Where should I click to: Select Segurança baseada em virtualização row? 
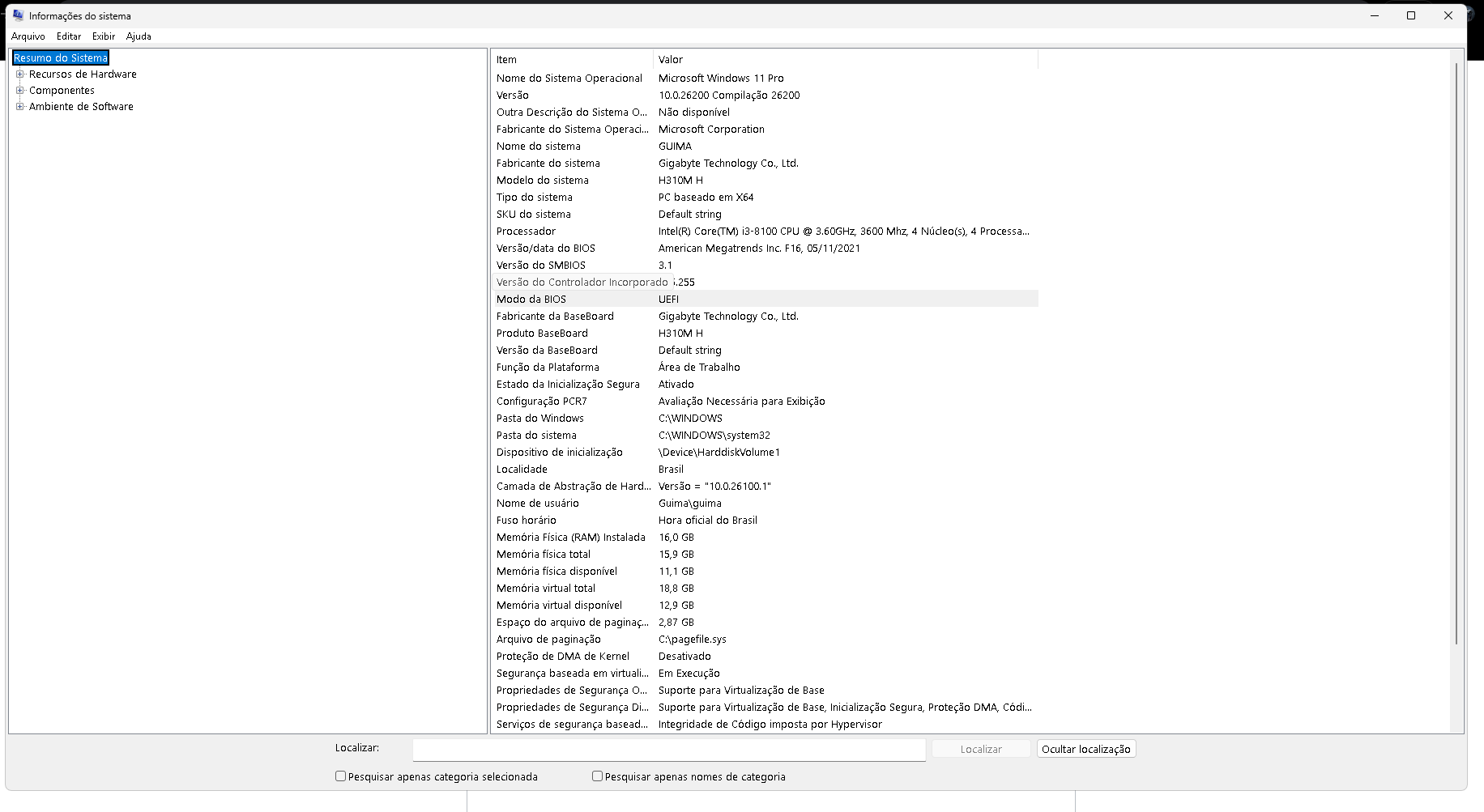(765, 674)
